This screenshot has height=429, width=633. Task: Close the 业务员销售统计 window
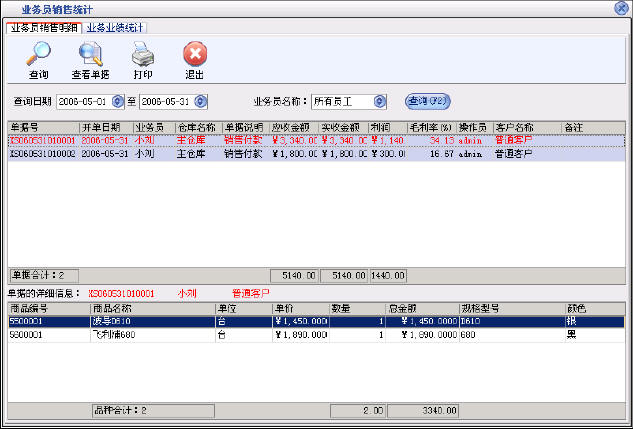621,8
